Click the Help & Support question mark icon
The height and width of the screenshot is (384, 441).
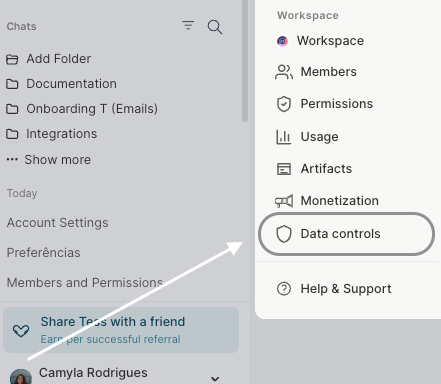pos(284,289)
